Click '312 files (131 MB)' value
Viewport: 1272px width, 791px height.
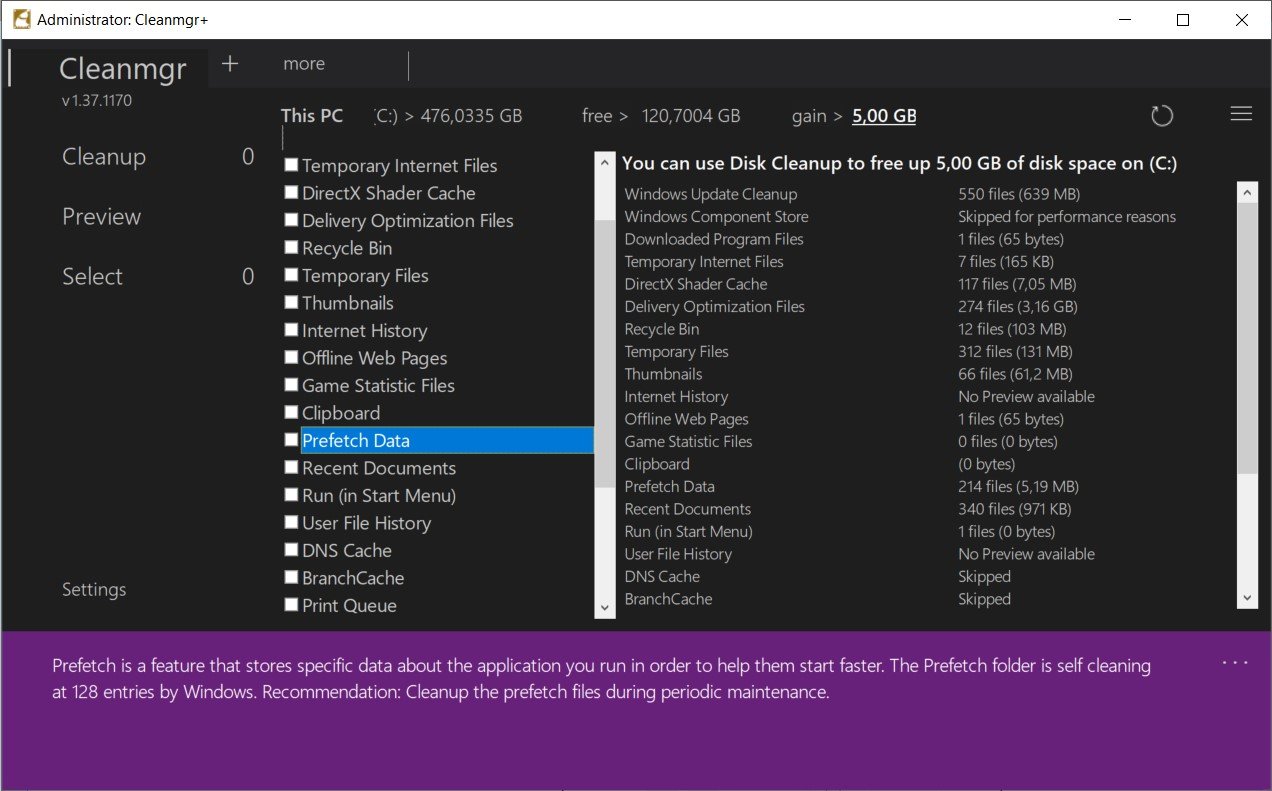[x=1015, y=352]
